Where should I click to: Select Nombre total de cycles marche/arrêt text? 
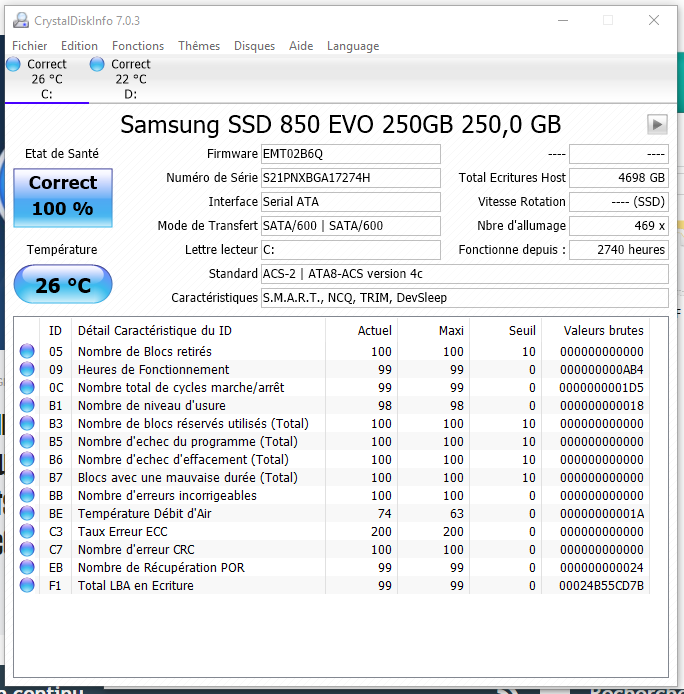pos(181,388)
